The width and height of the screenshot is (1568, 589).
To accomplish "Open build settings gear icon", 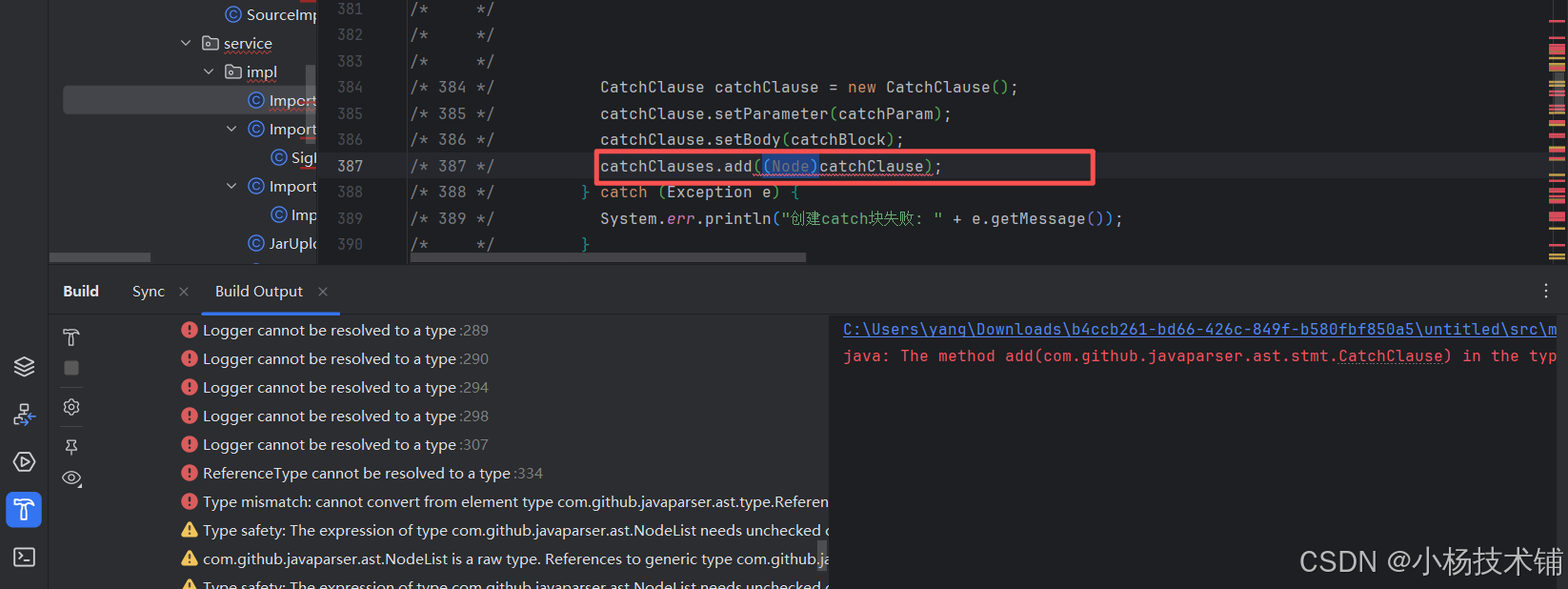I will (x=71, y=407).
